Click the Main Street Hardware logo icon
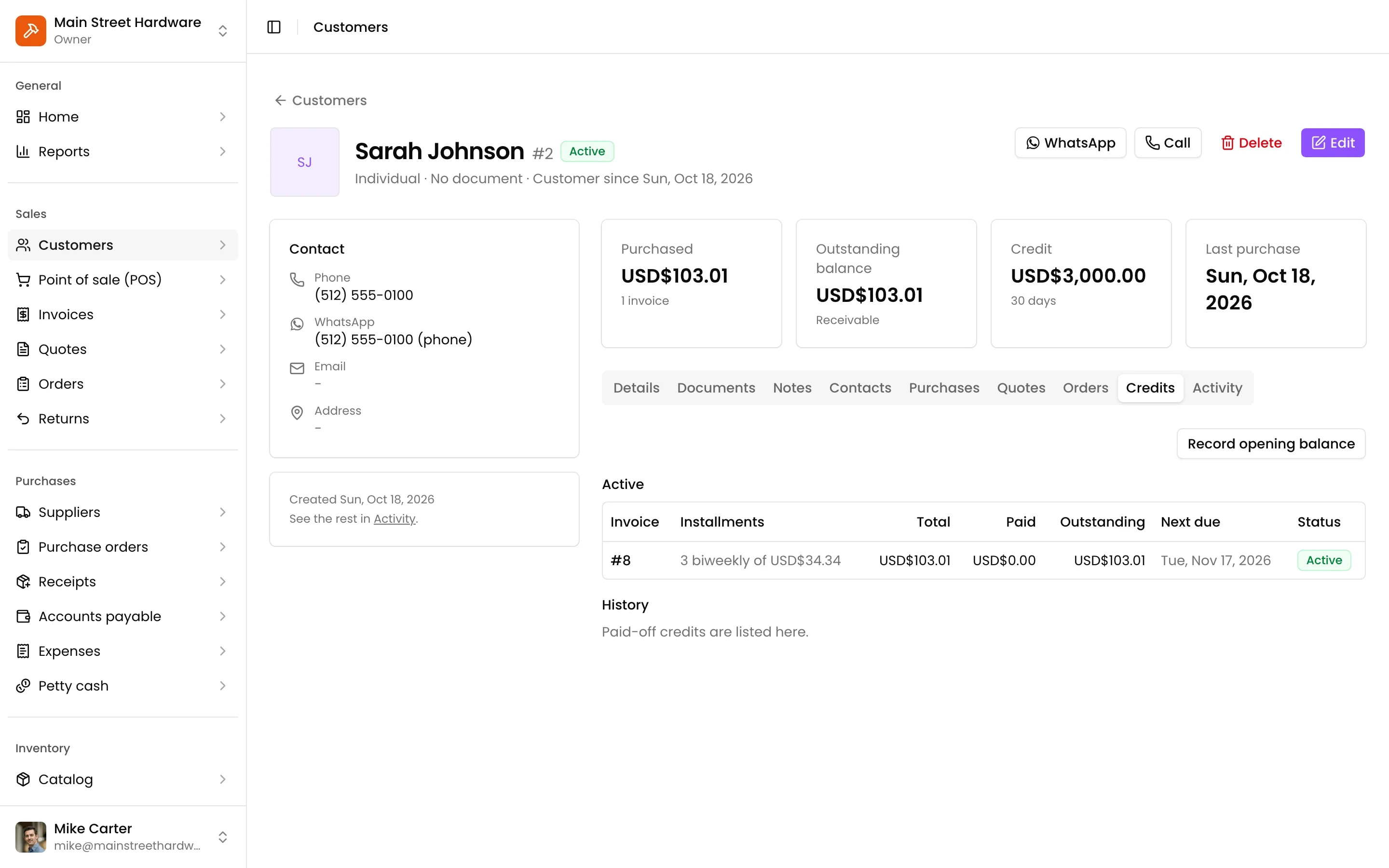The image size is (1389, 868). tap(31, 30)
